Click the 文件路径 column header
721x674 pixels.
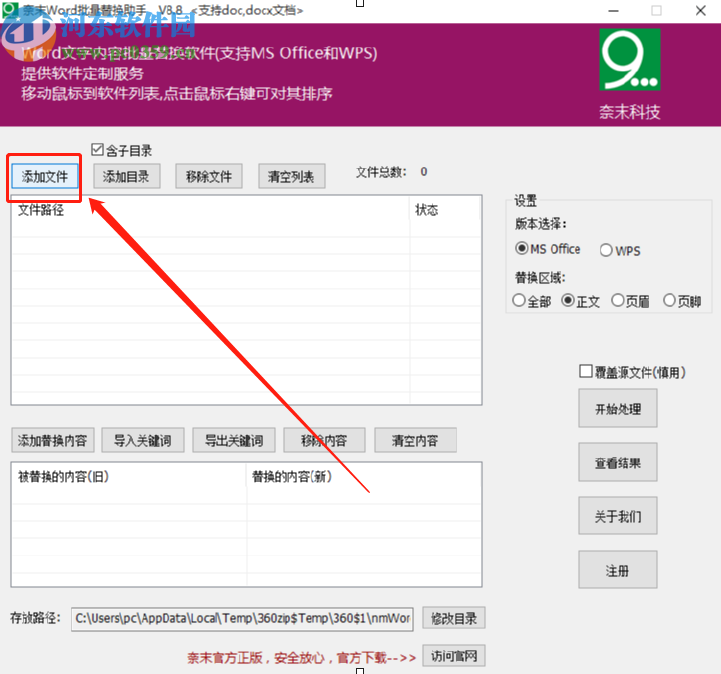coord(210,210)
